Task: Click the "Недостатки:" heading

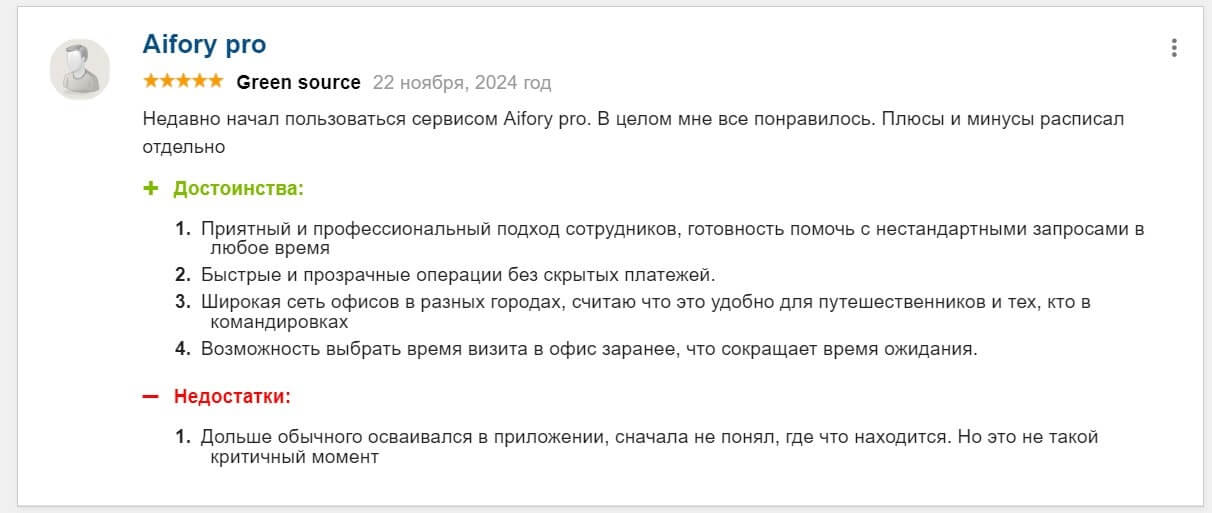Action: click(x=232, y=396)
